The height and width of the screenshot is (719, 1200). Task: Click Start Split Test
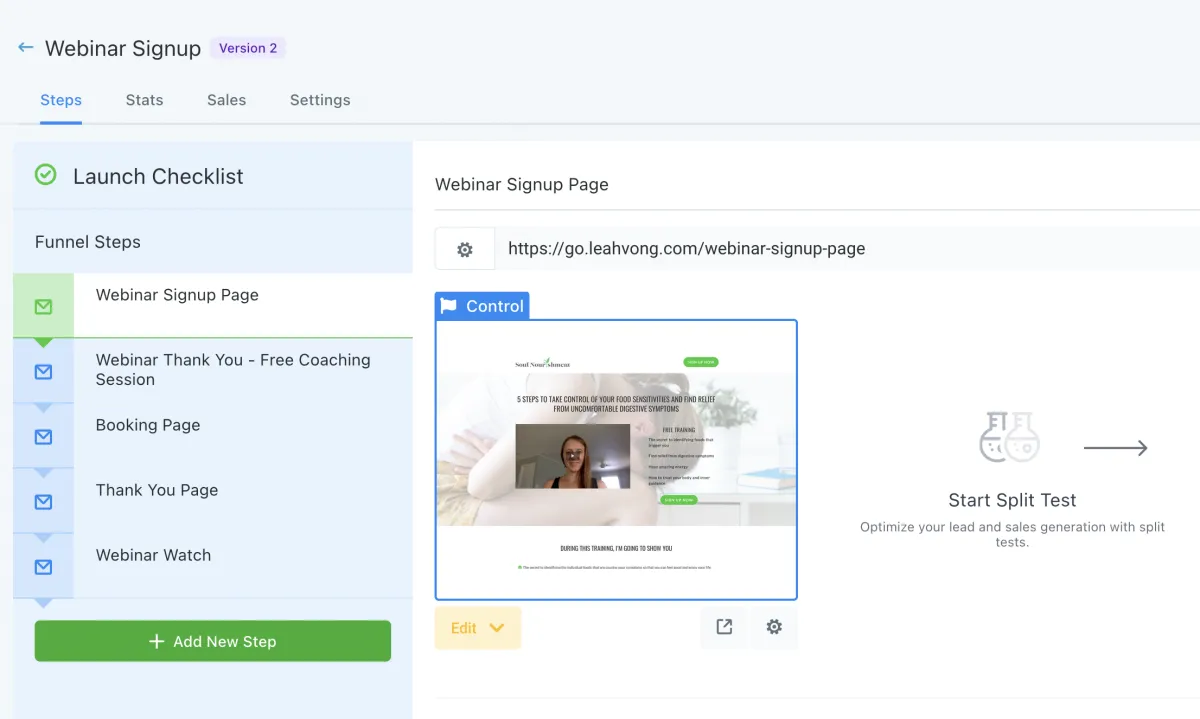click(x=1011, y=500)
